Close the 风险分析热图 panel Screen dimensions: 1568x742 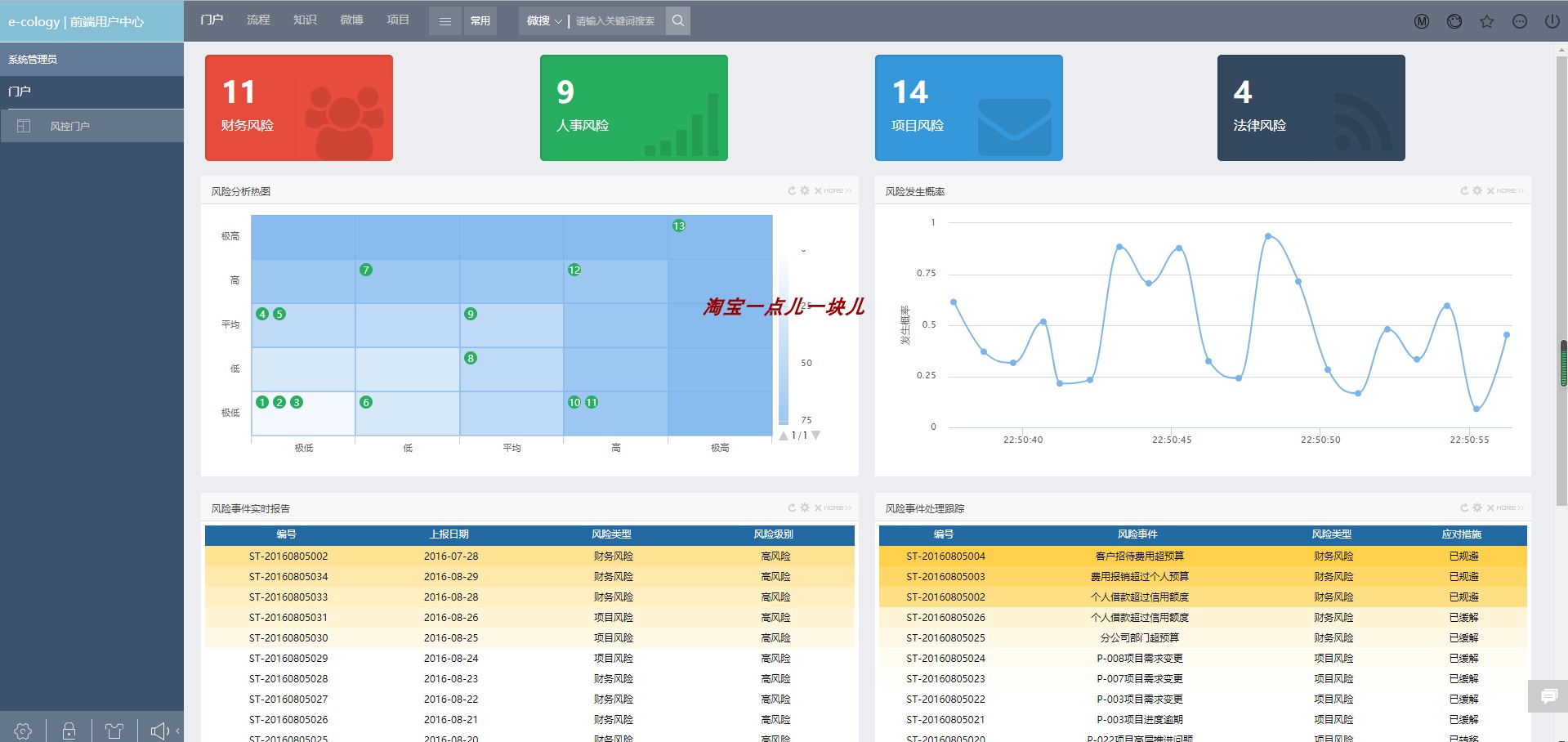(818, 190)
